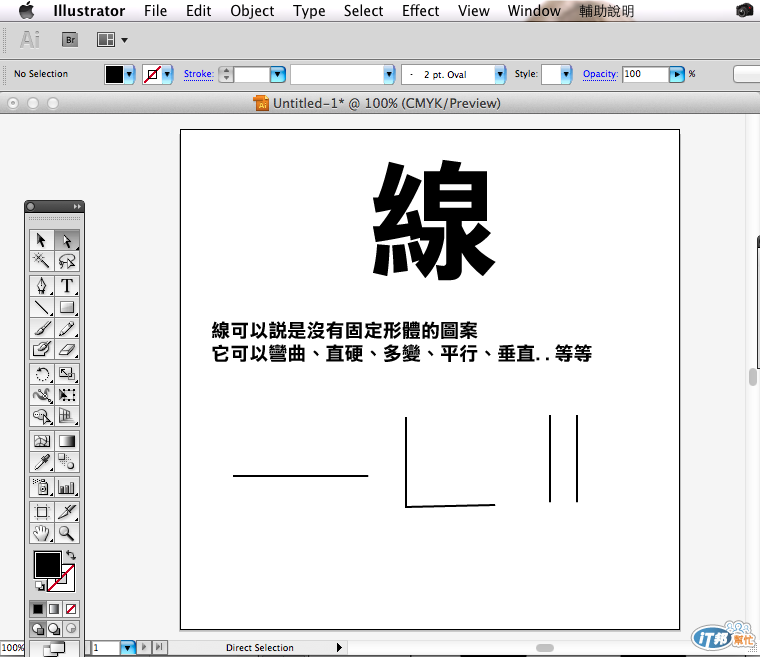Activate the Type tool
Viewport: 760px width, 657px height.
pos(67,286)
